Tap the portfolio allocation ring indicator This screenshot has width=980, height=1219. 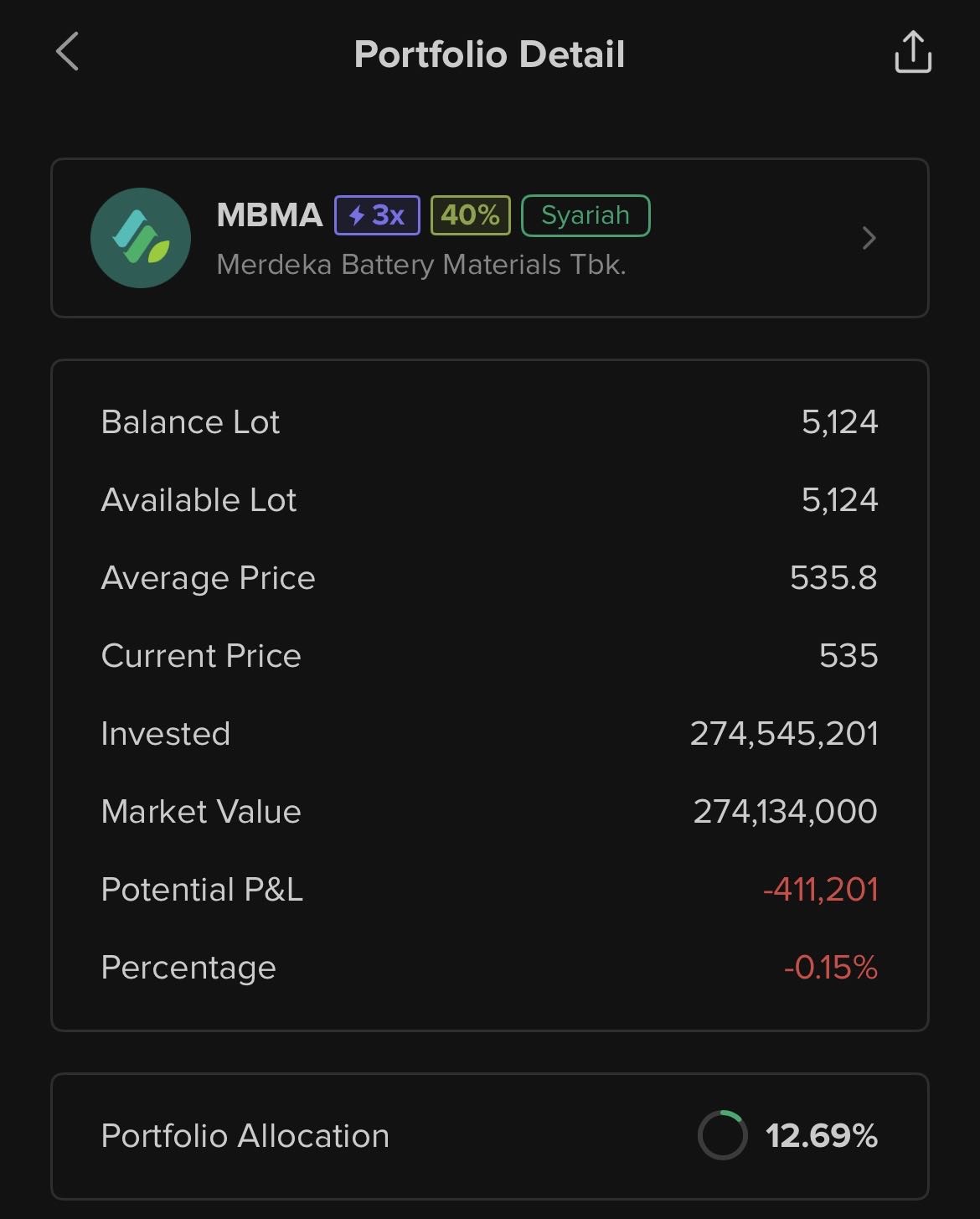(x=722, y=1135)
